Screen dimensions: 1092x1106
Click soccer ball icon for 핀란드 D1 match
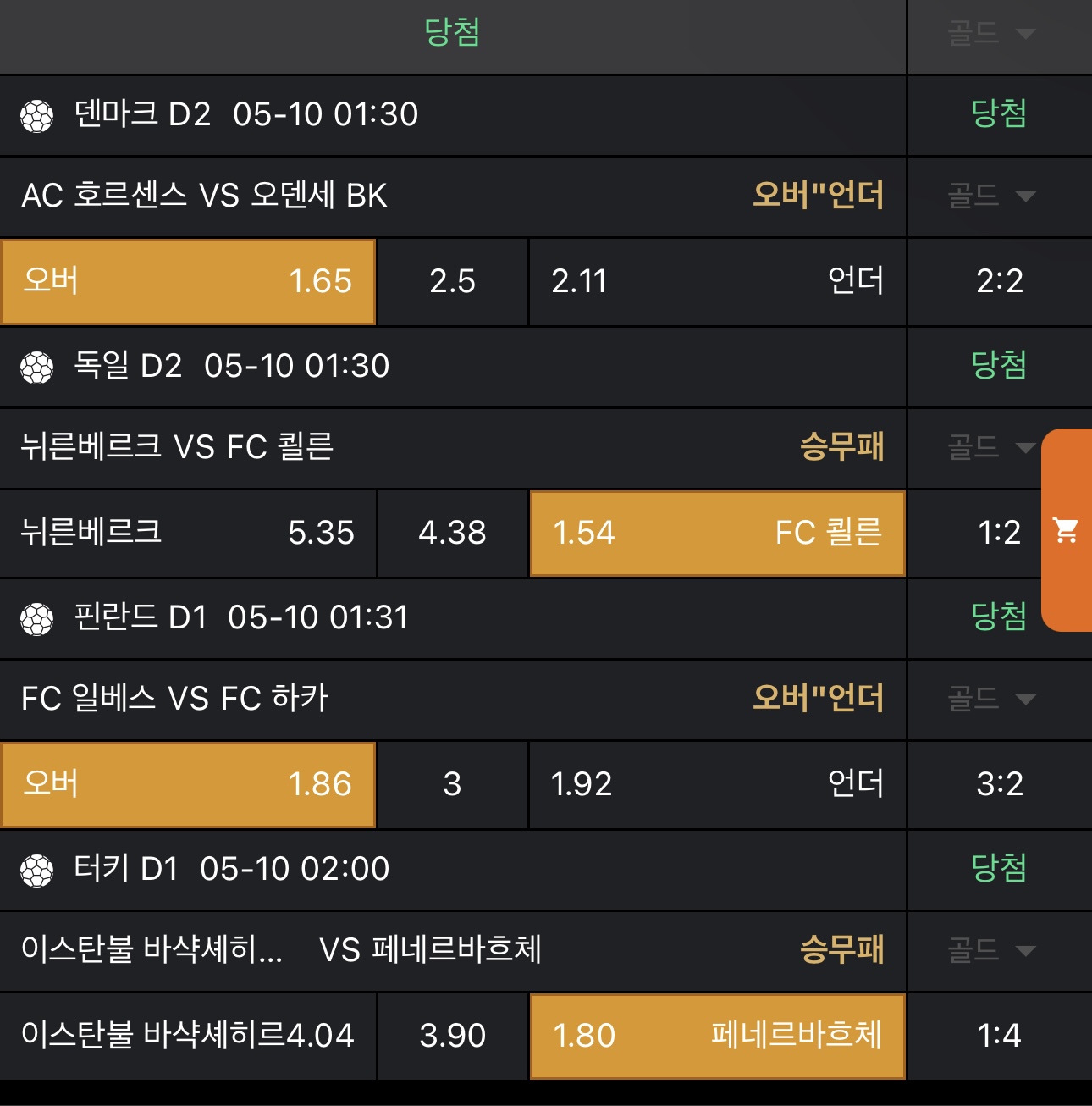tap(37, 618)
